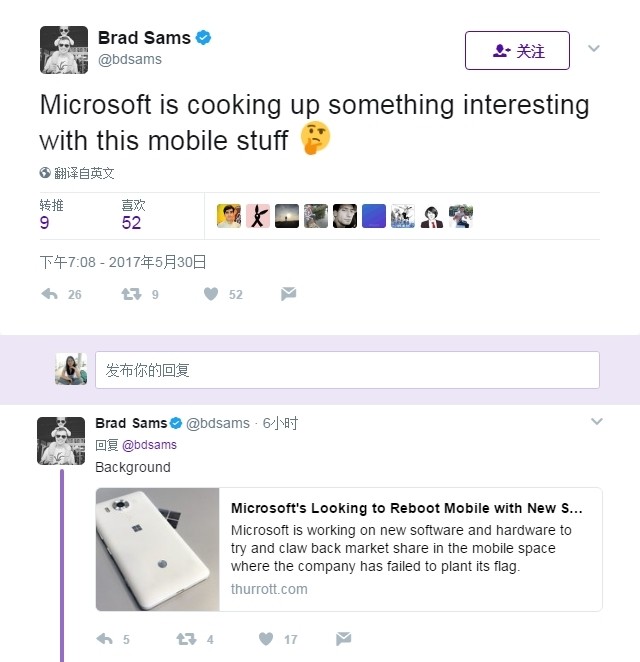
Task: Open the reply tweet's dropdown chevron
Action: pos(597,422)
